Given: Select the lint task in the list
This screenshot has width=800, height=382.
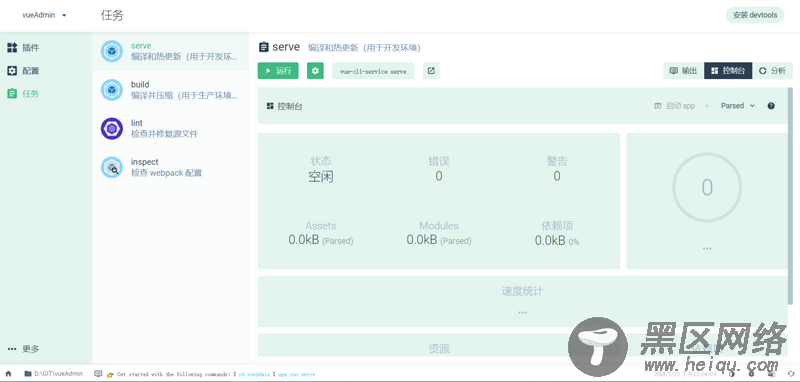Looking at the screenshot, I should click(170, 129).
